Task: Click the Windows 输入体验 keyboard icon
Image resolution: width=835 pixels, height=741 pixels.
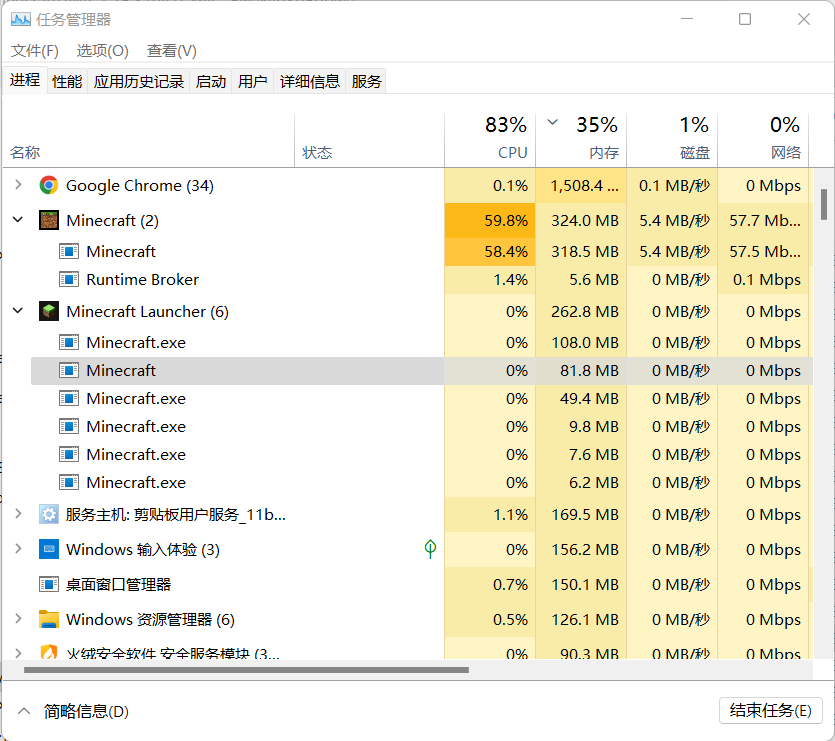Action: [48, 549]
